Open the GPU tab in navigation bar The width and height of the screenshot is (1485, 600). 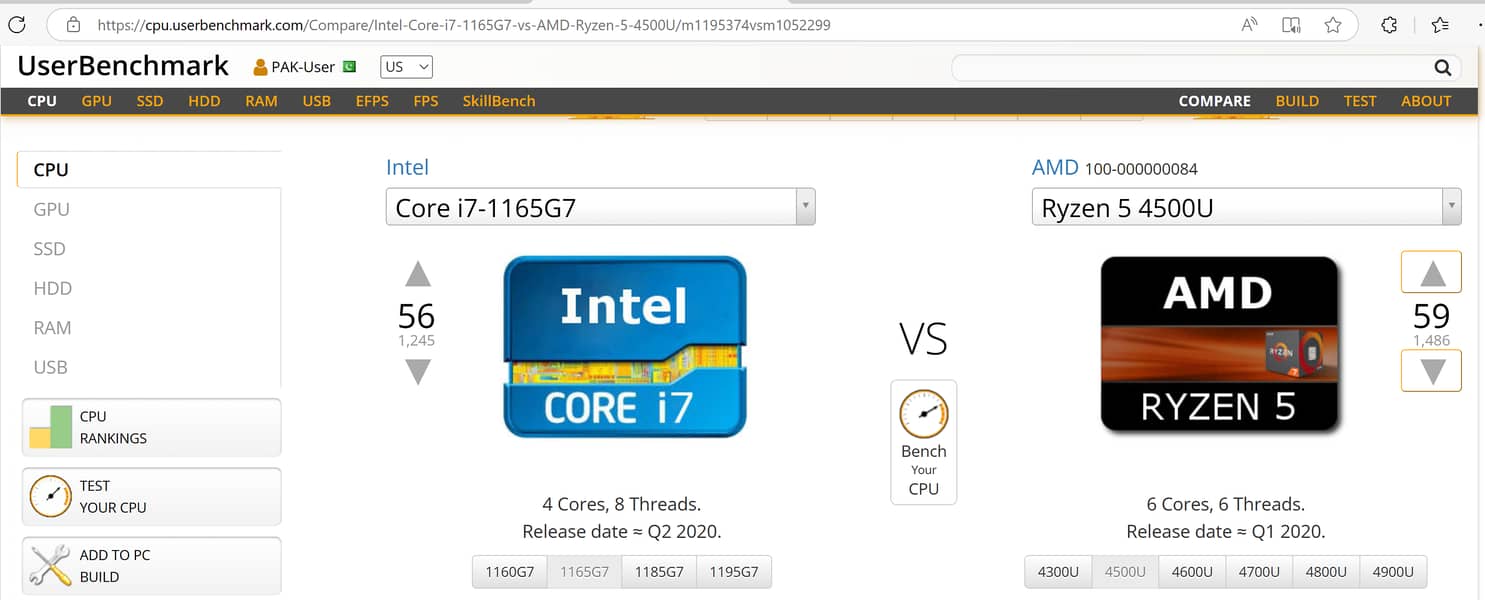(x=97, y=101)
